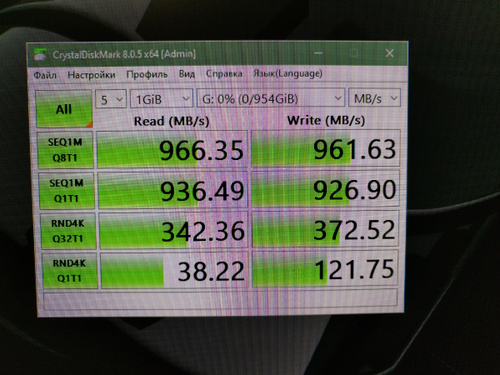This screenshot has height=375, width=500.
Task: Open the test count dropdown showing 5
Action: [x=111, y=99]
